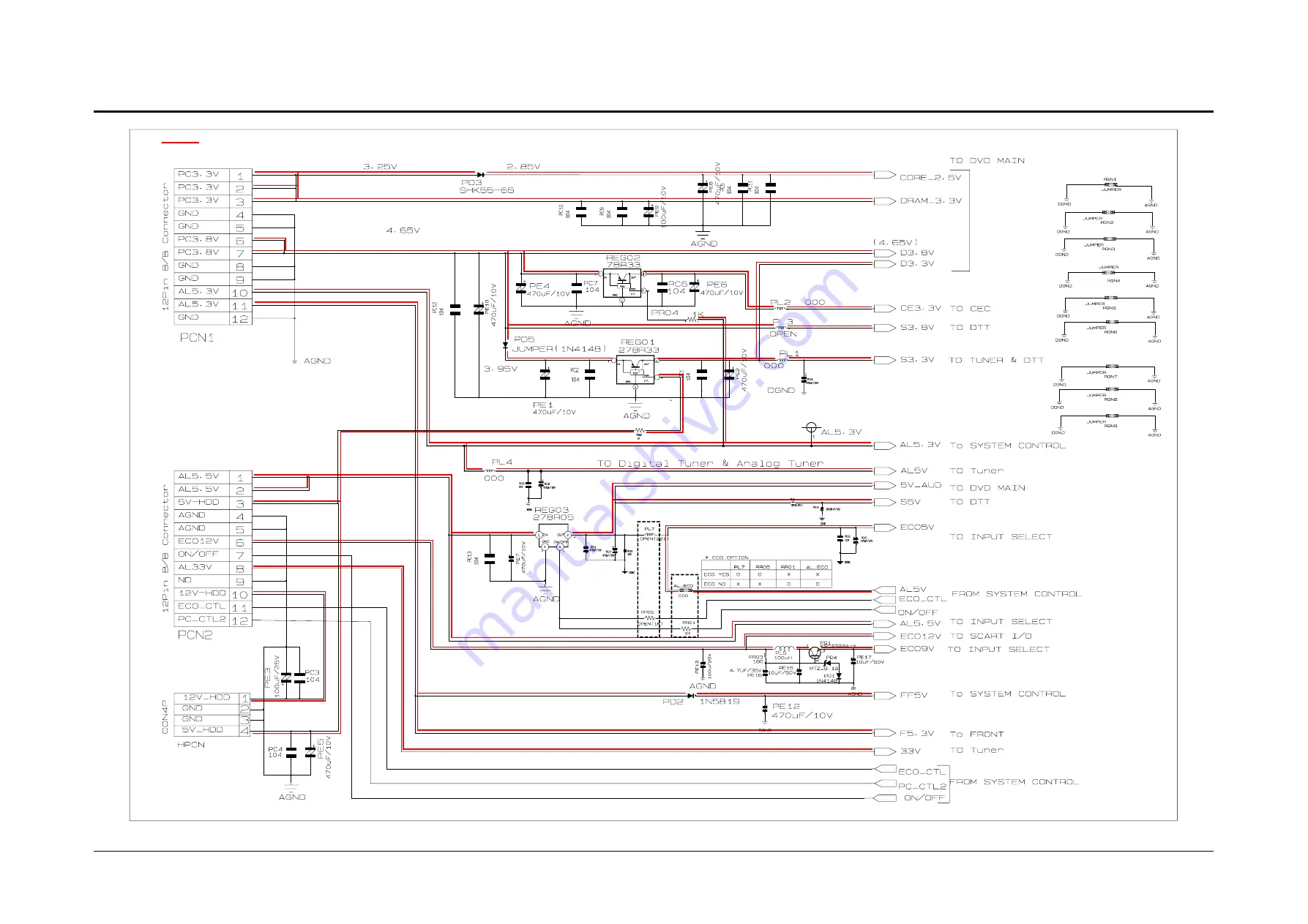Click the PL4 inductor label

[502, 462]
